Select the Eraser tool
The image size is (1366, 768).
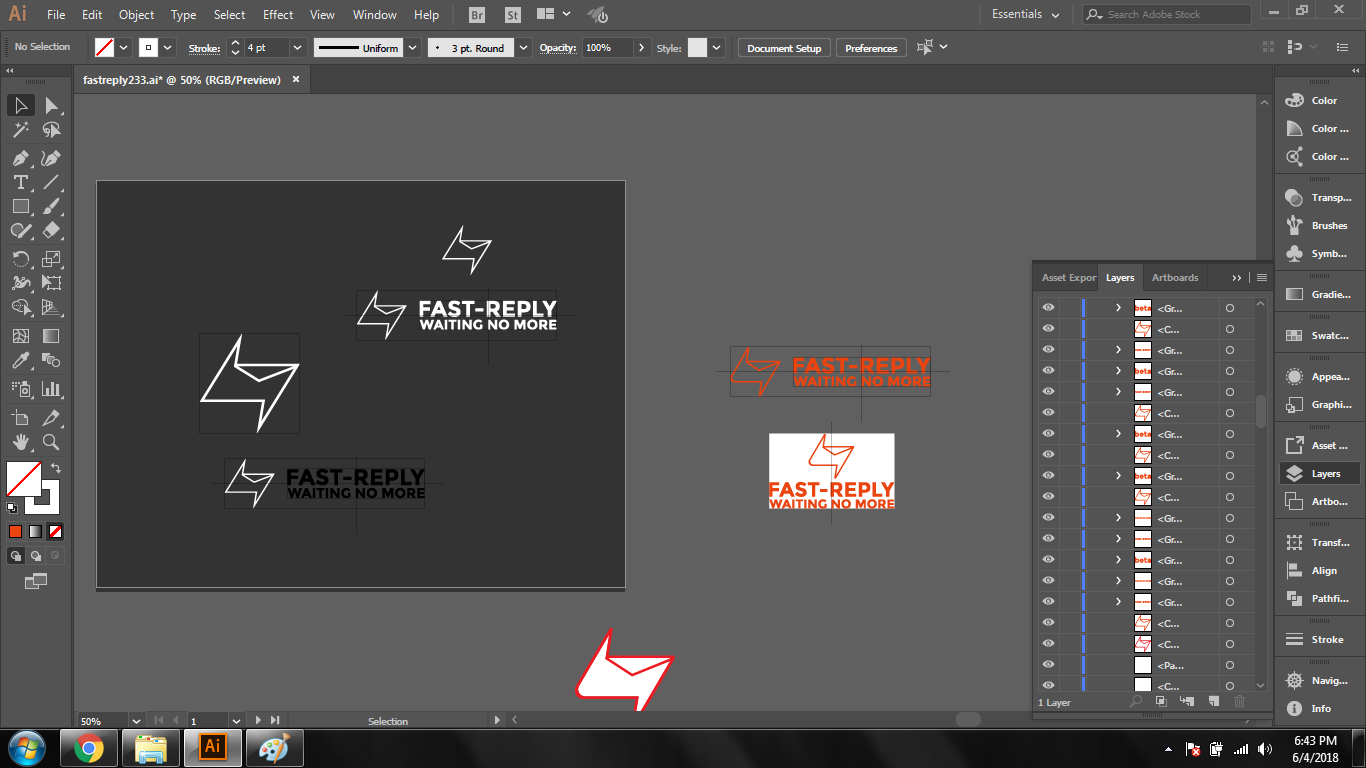[52, 230]
